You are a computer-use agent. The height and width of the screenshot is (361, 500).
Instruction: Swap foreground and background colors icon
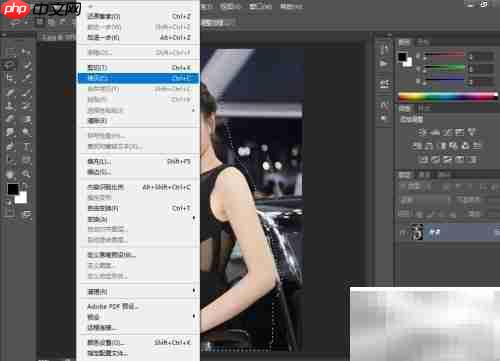pyautogui.click(x=25, y=186)
